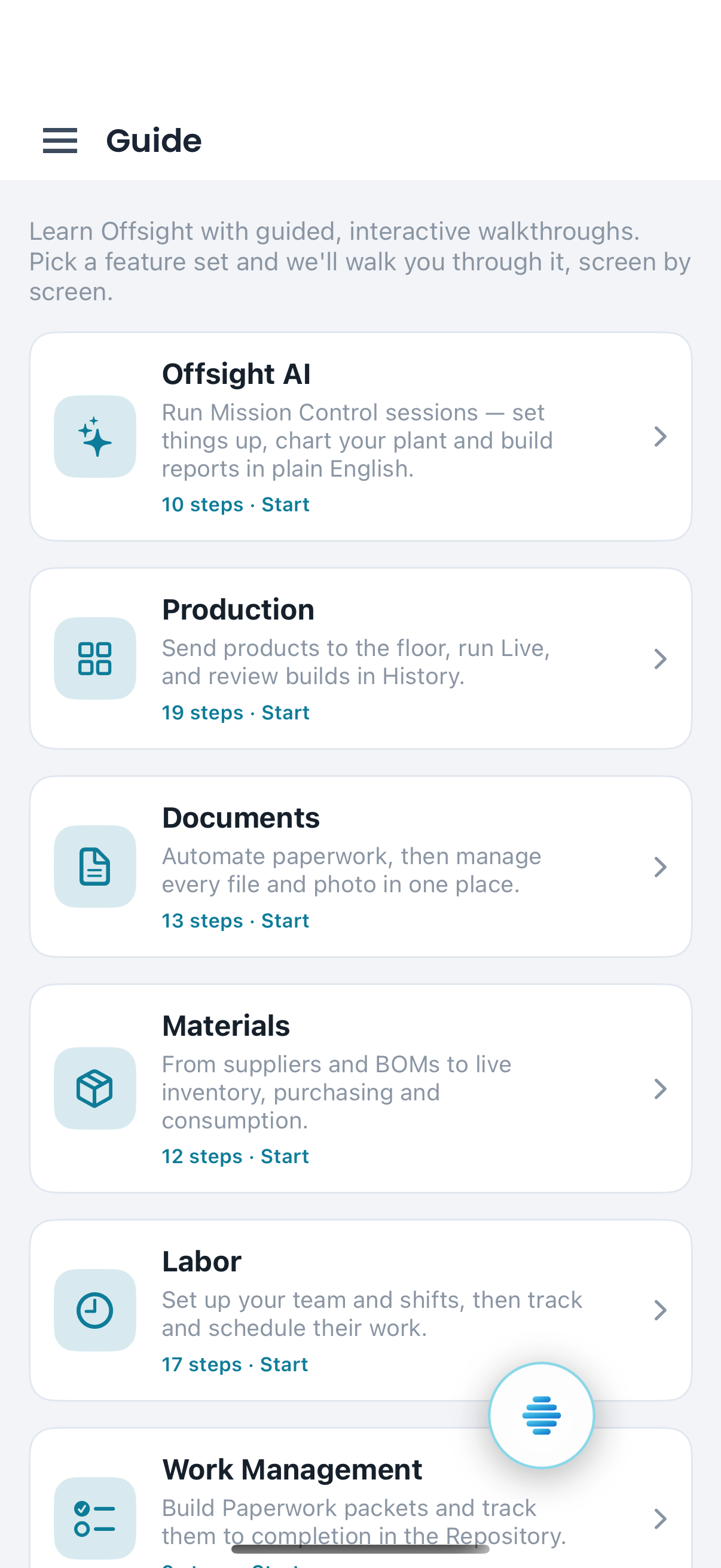The image size is (721, 1568).
Task: Select the Labor card title
Action: click(x=201, y=1261)
